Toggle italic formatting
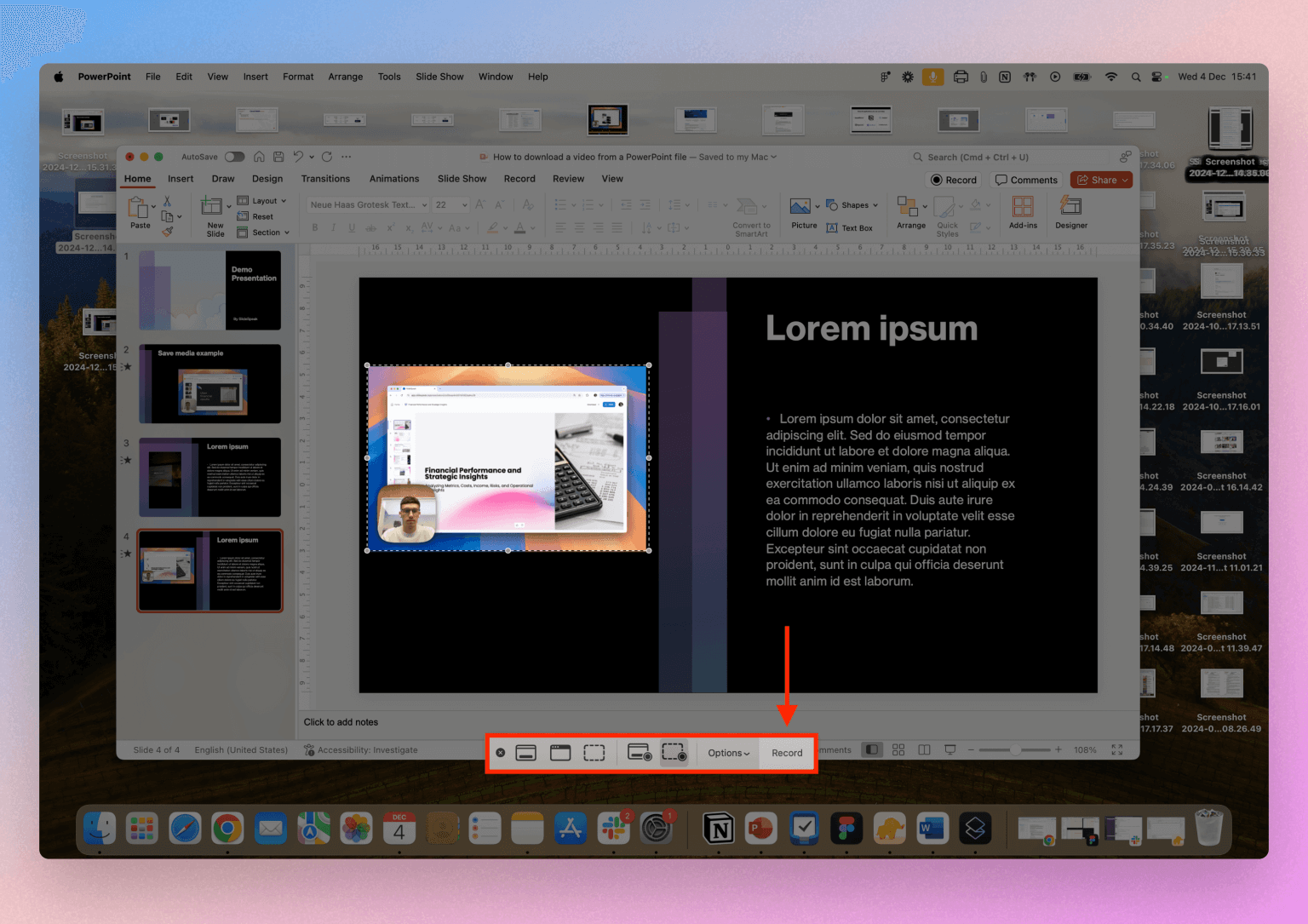Screen dimensions: 1308x924 pos(333,227)
